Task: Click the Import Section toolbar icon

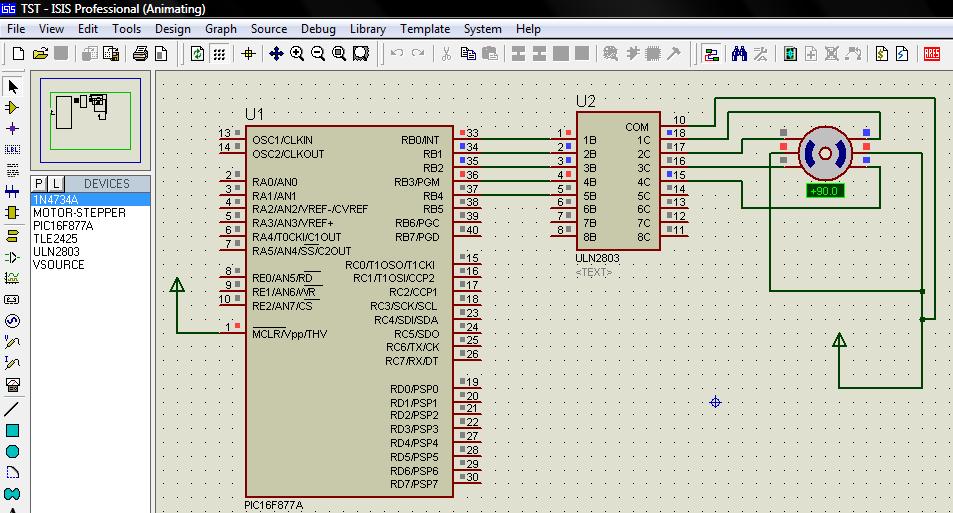Action: point(89,53)
